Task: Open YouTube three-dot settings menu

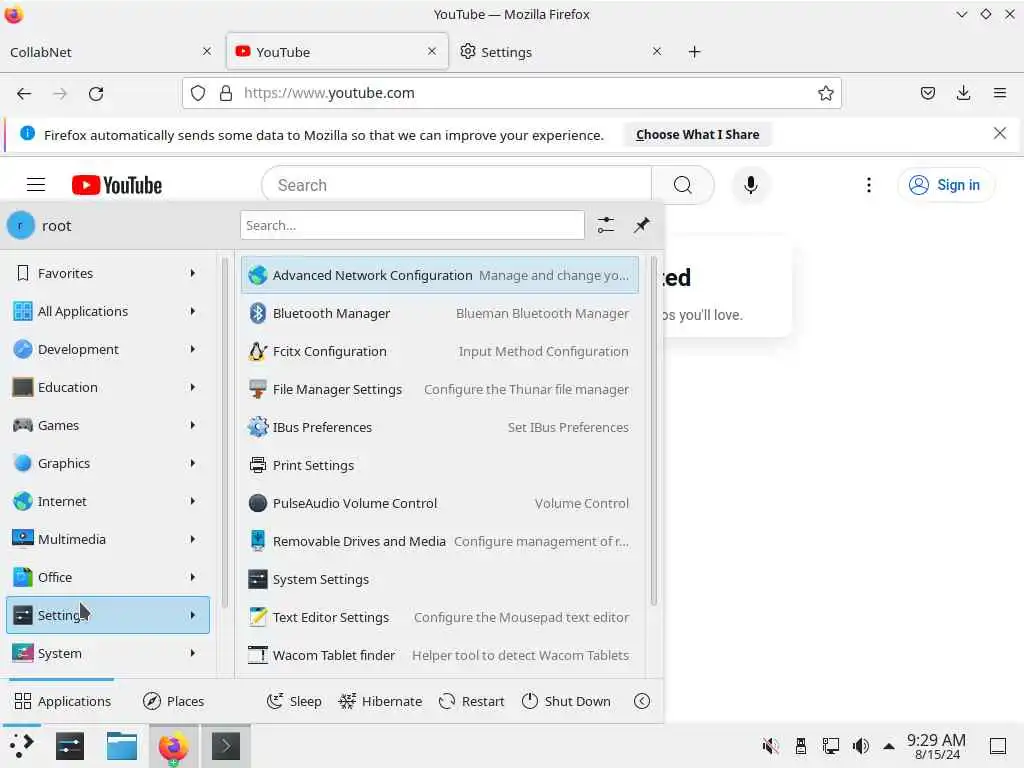Action: (x=869, y=185)
